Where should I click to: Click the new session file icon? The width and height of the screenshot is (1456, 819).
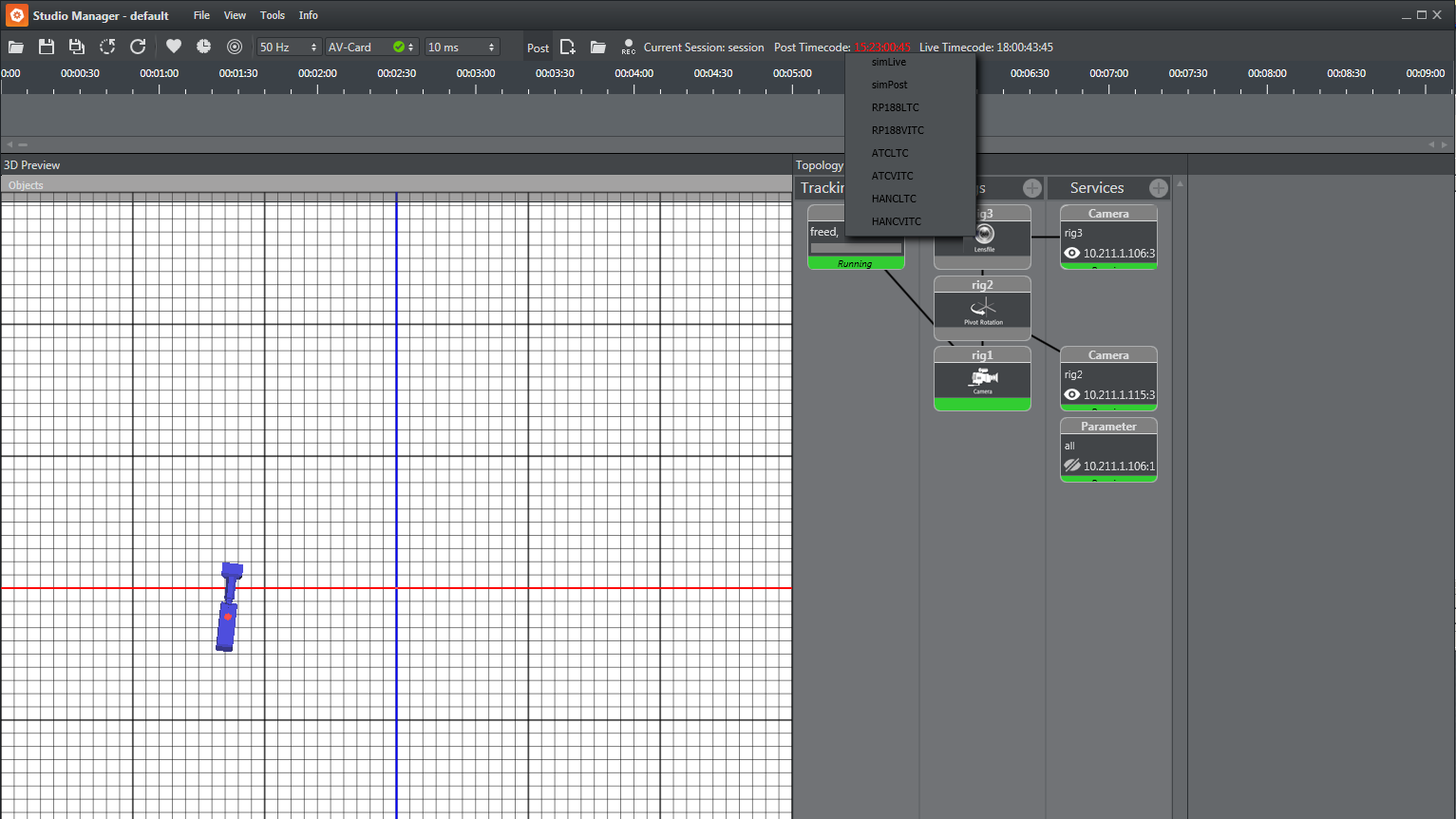click(568, 47)
